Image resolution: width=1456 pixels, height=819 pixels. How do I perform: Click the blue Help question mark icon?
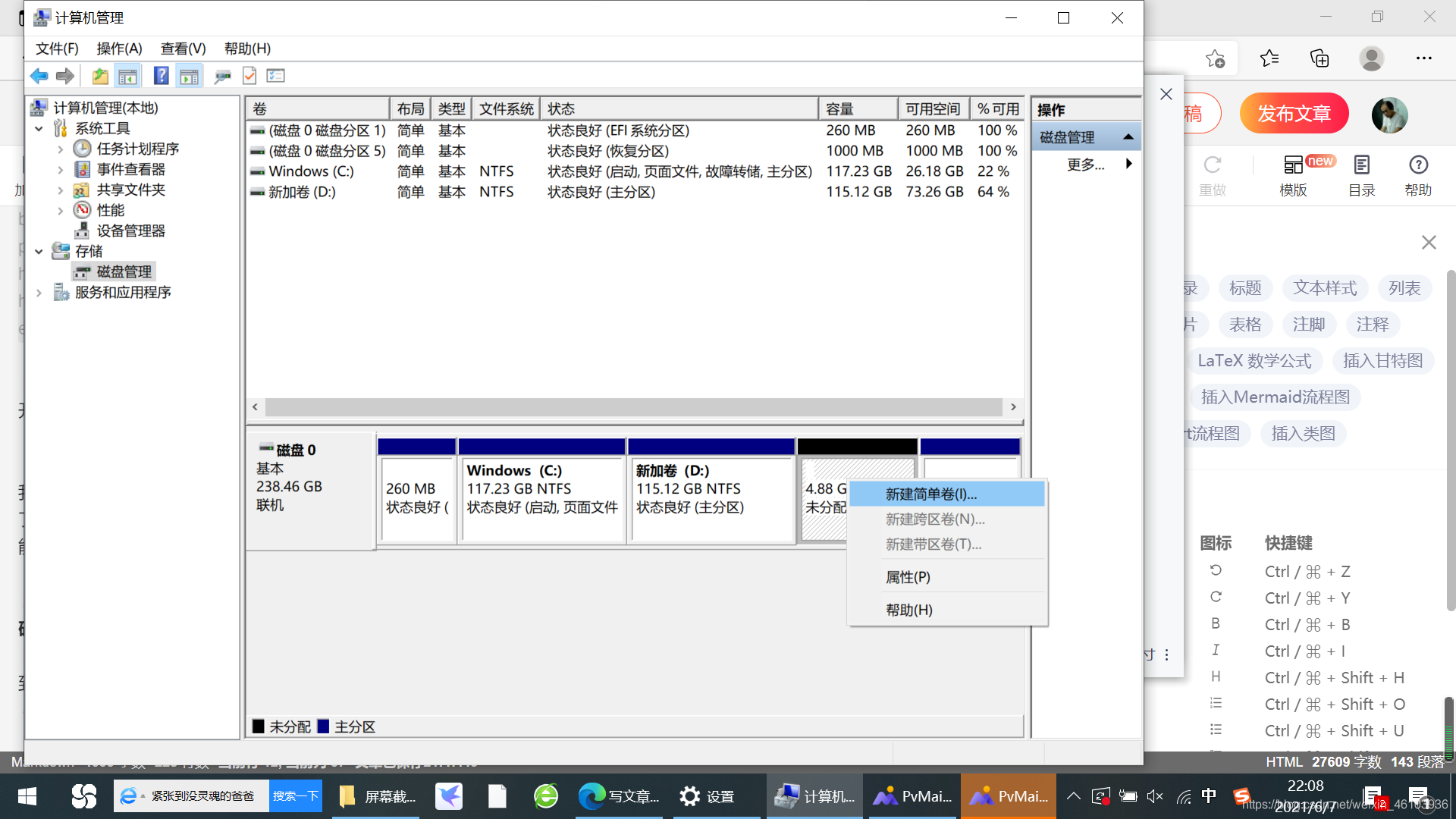click(x=161, y=76)
